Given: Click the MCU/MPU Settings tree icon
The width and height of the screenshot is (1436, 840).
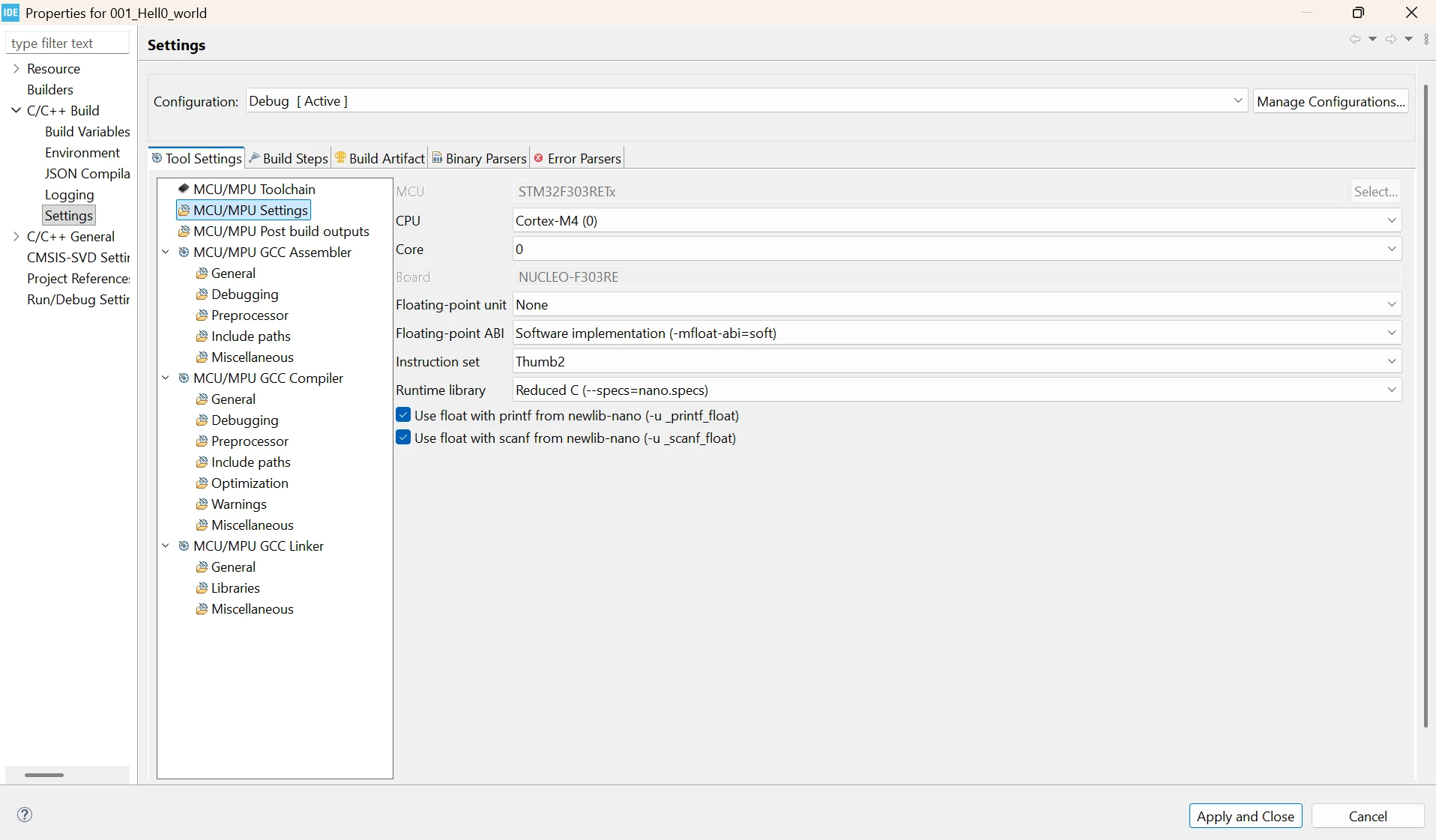Looking at the screenshot, I should click(x=184, y=210).
